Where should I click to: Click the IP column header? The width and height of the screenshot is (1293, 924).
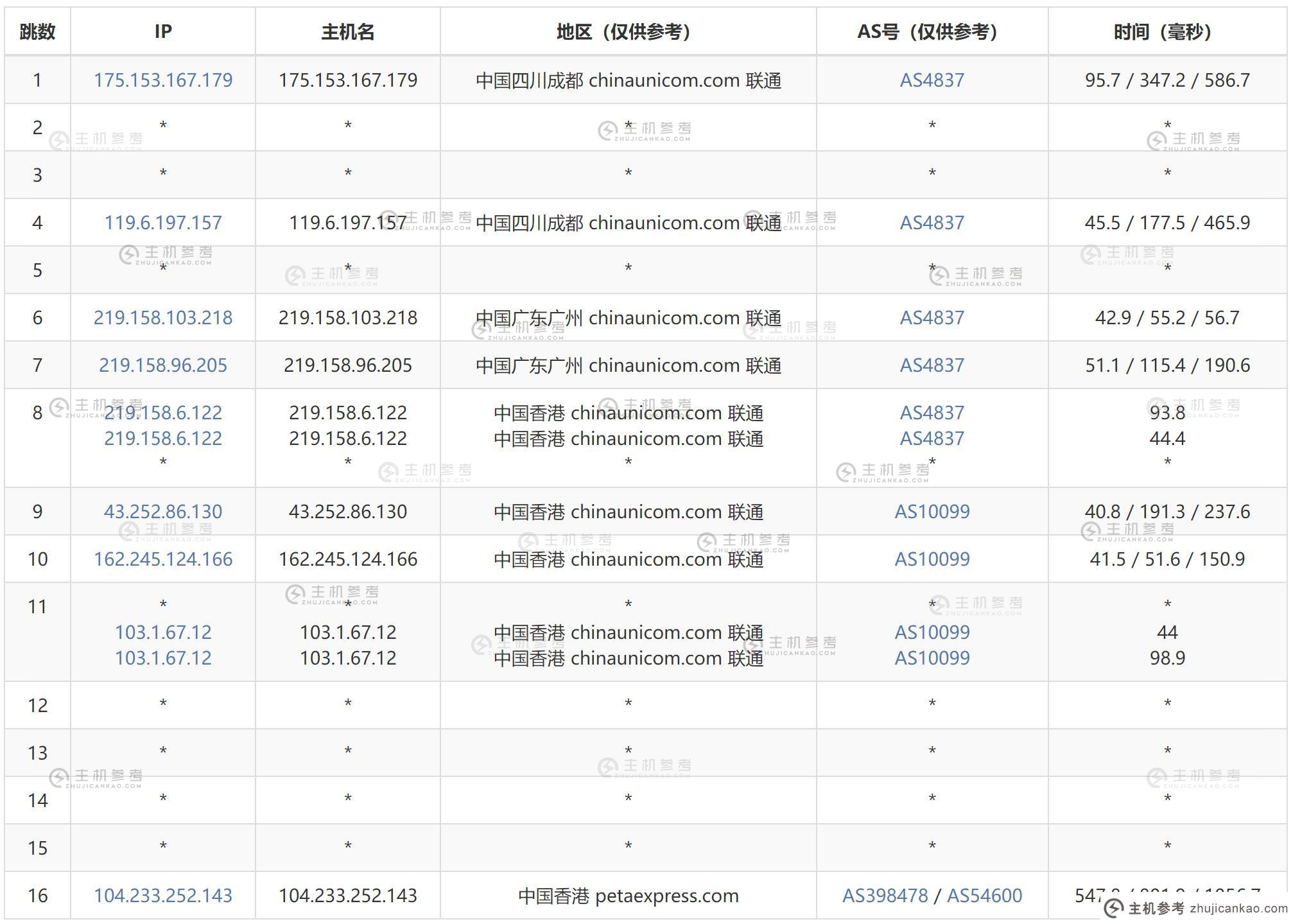[163, 31]
